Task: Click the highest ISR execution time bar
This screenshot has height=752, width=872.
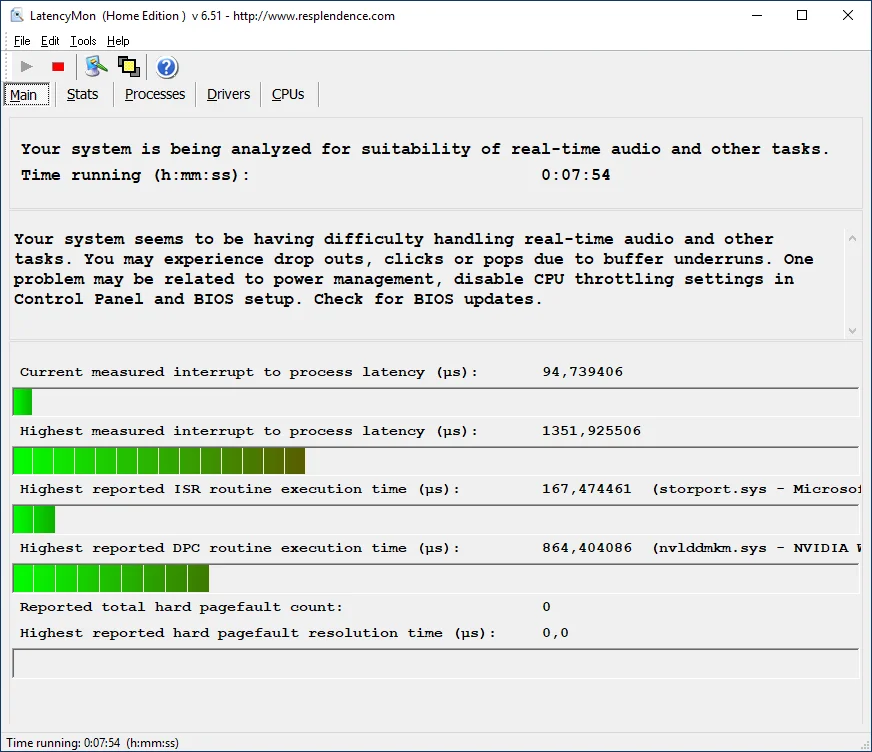Action: 435,519
